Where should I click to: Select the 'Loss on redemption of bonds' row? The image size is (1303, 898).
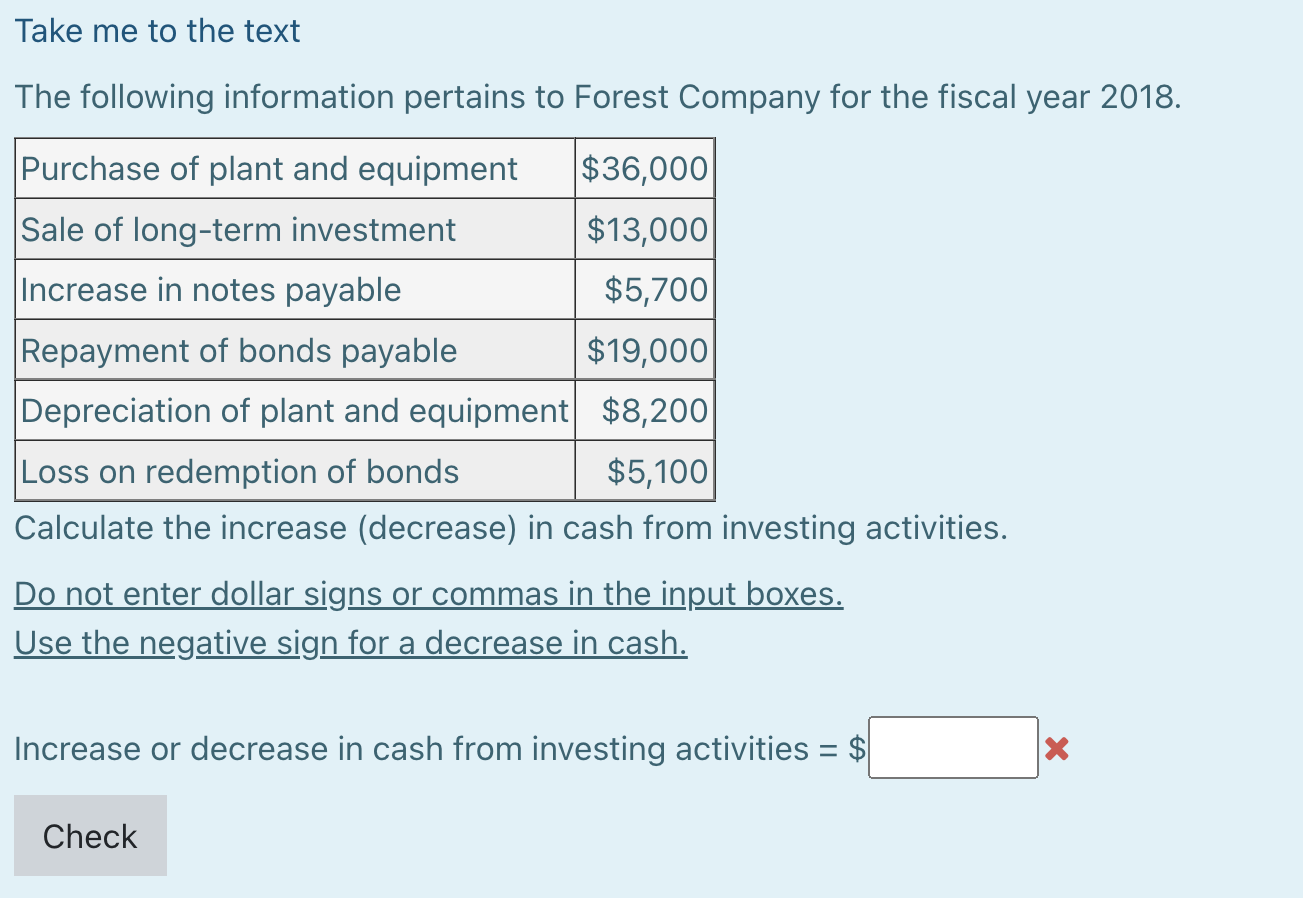tap(238, 471)
